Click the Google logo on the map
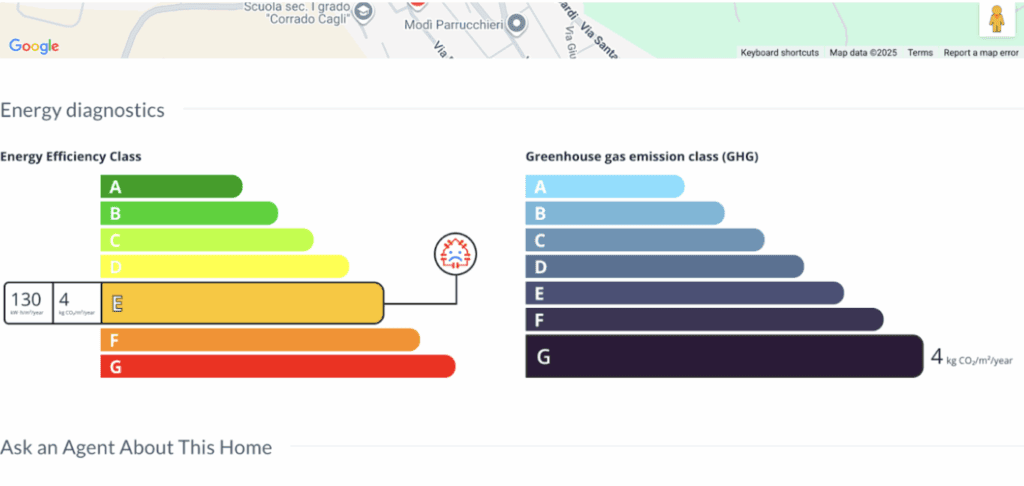Viewport: 1024px width, 486px height. pos(34,46)
